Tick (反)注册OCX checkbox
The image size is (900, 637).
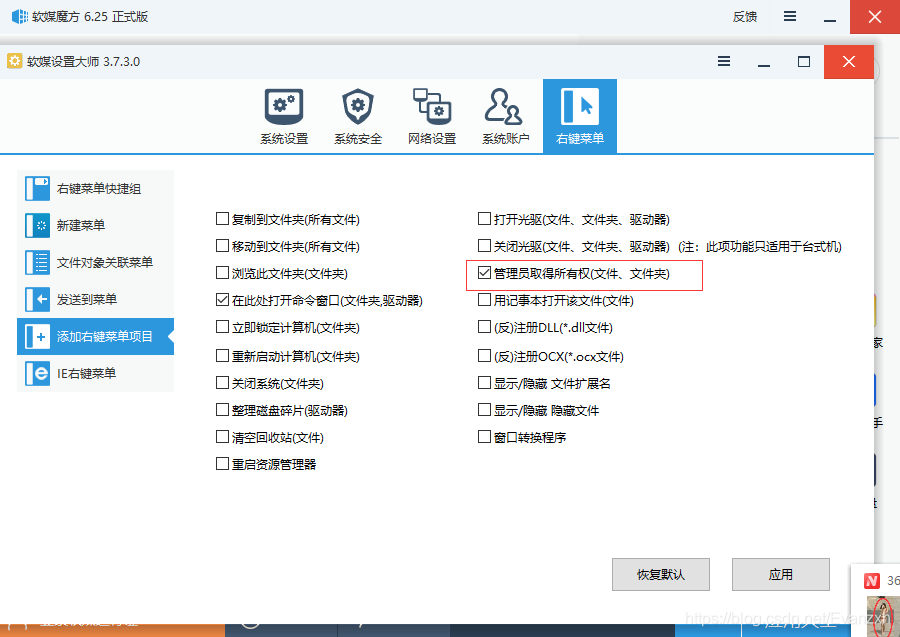tap(484, 355)
